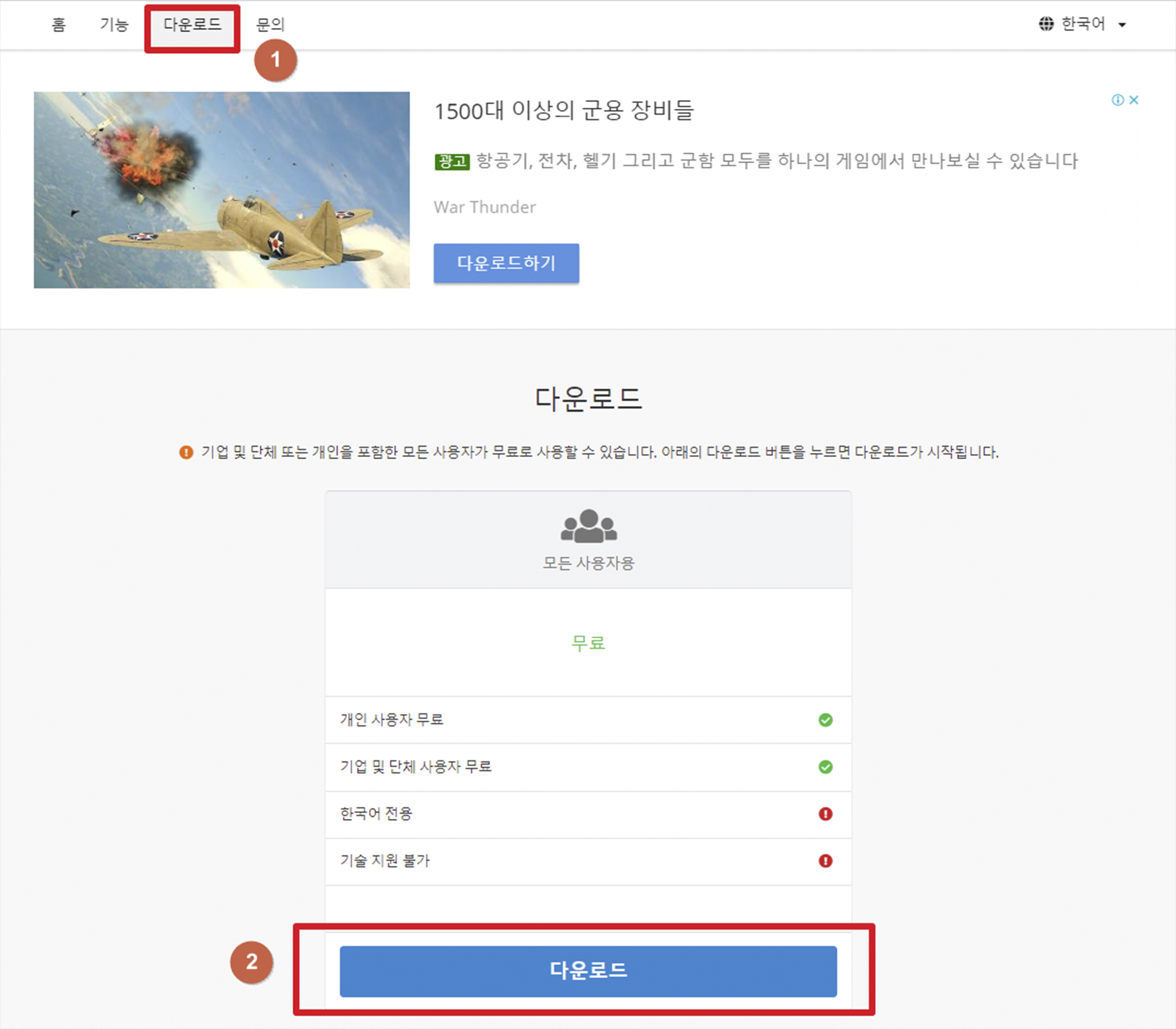
Task: Click green check beside 개인 사용자 무료
Action: pos(825,720)
